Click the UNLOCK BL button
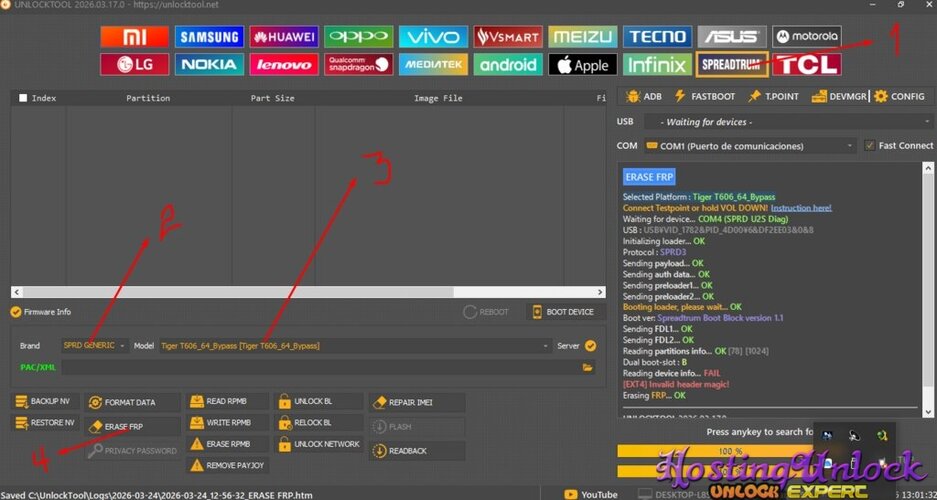 point(319,401)
